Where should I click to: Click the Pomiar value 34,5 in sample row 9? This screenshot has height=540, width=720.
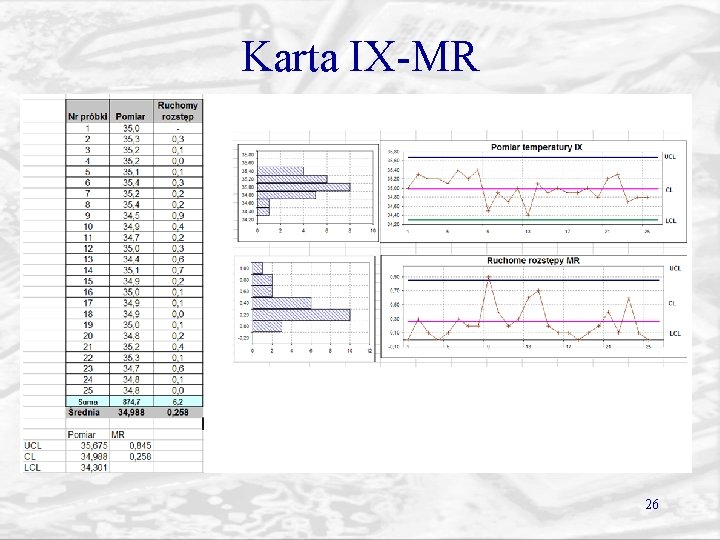pos(131,216)
